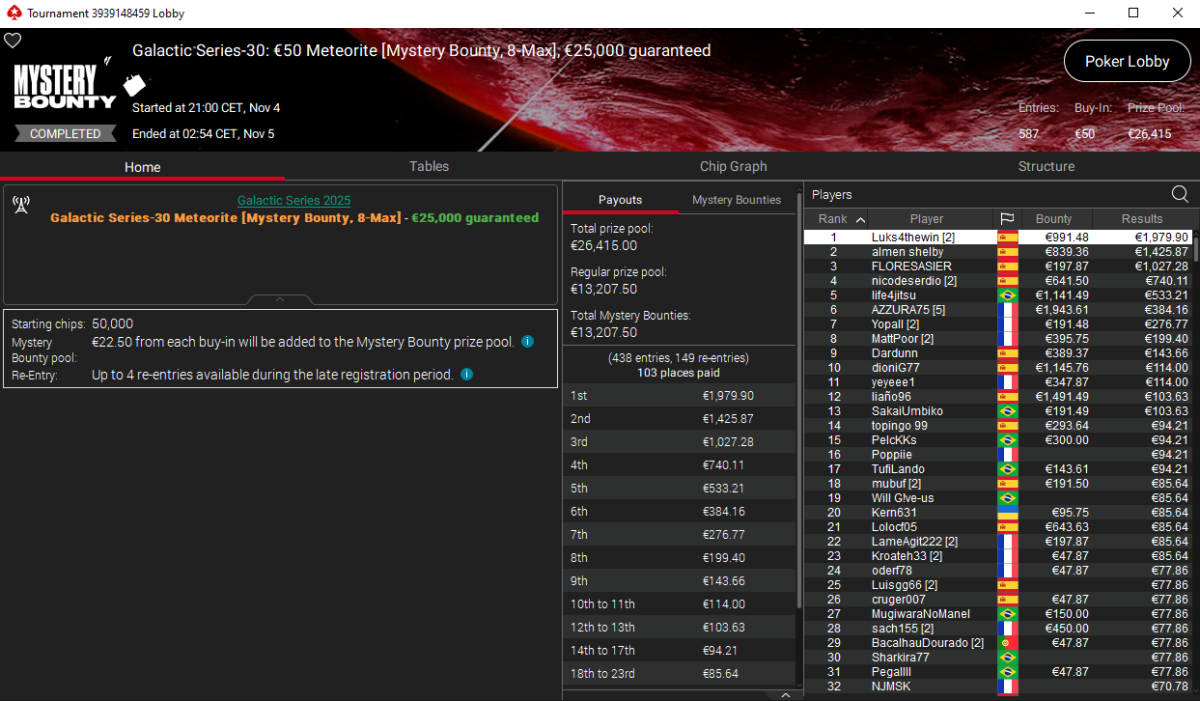The width and height of the screenshot is (1200, 701).
Task: Click the ticket icon beside Mystery Bounty logo
Action: [x=135, y=85]
